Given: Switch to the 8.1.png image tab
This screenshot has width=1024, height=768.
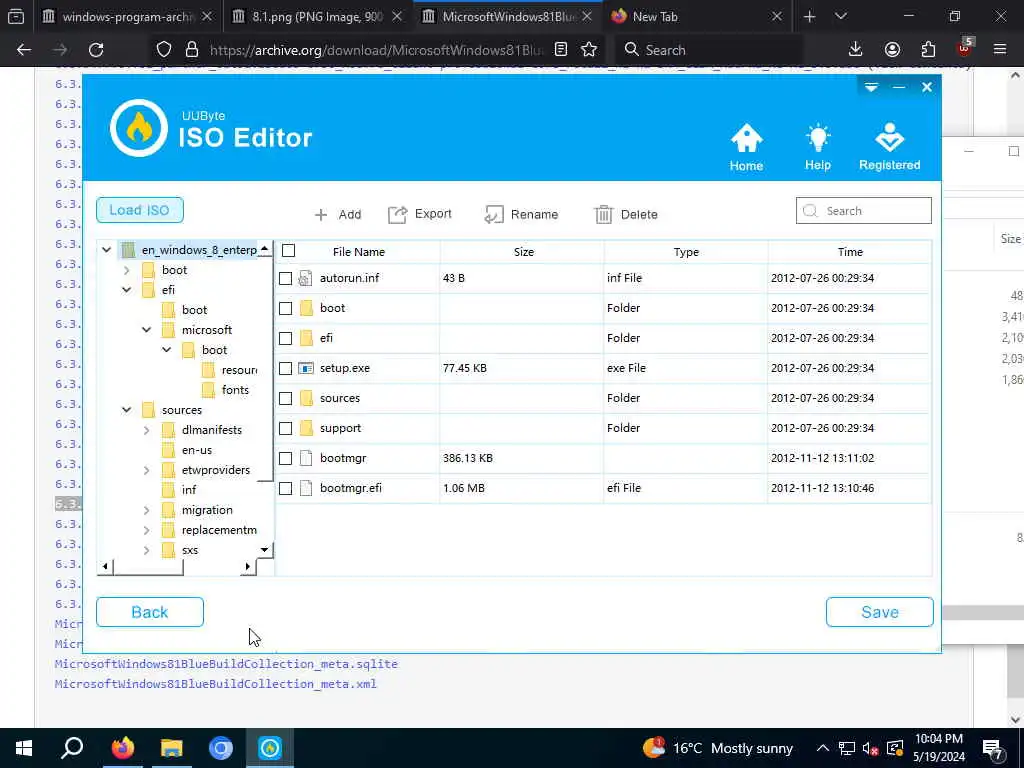Looking at the screenshot, I should point(317,17).
